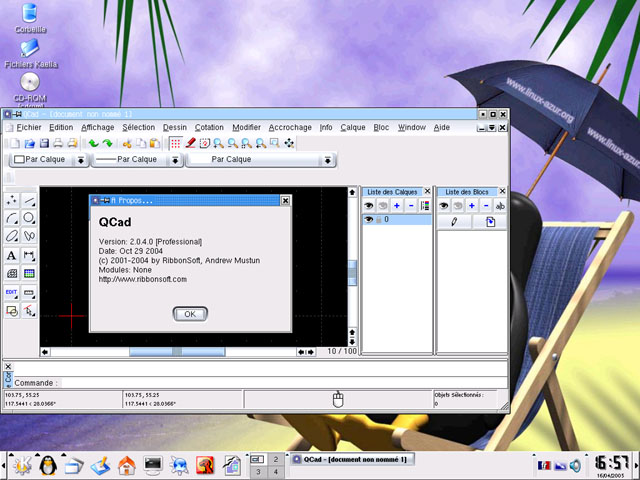Remove layer with the minus button
The height and width of the screenshot is (480, 640).
[411, 206]
